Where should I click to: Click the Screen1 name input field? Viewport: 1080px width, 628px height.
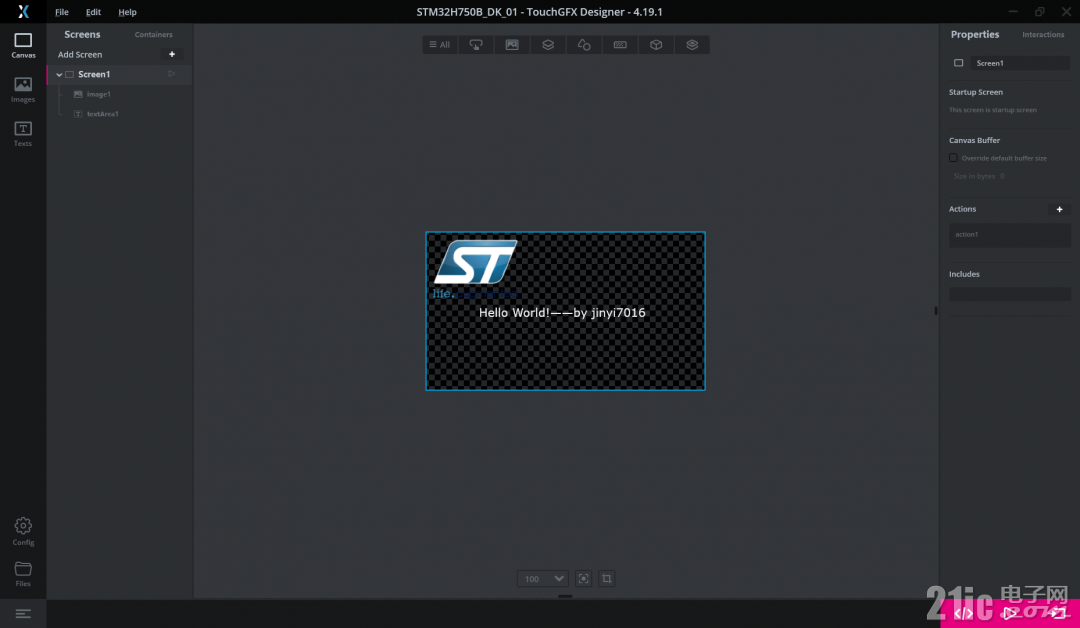1020,63
